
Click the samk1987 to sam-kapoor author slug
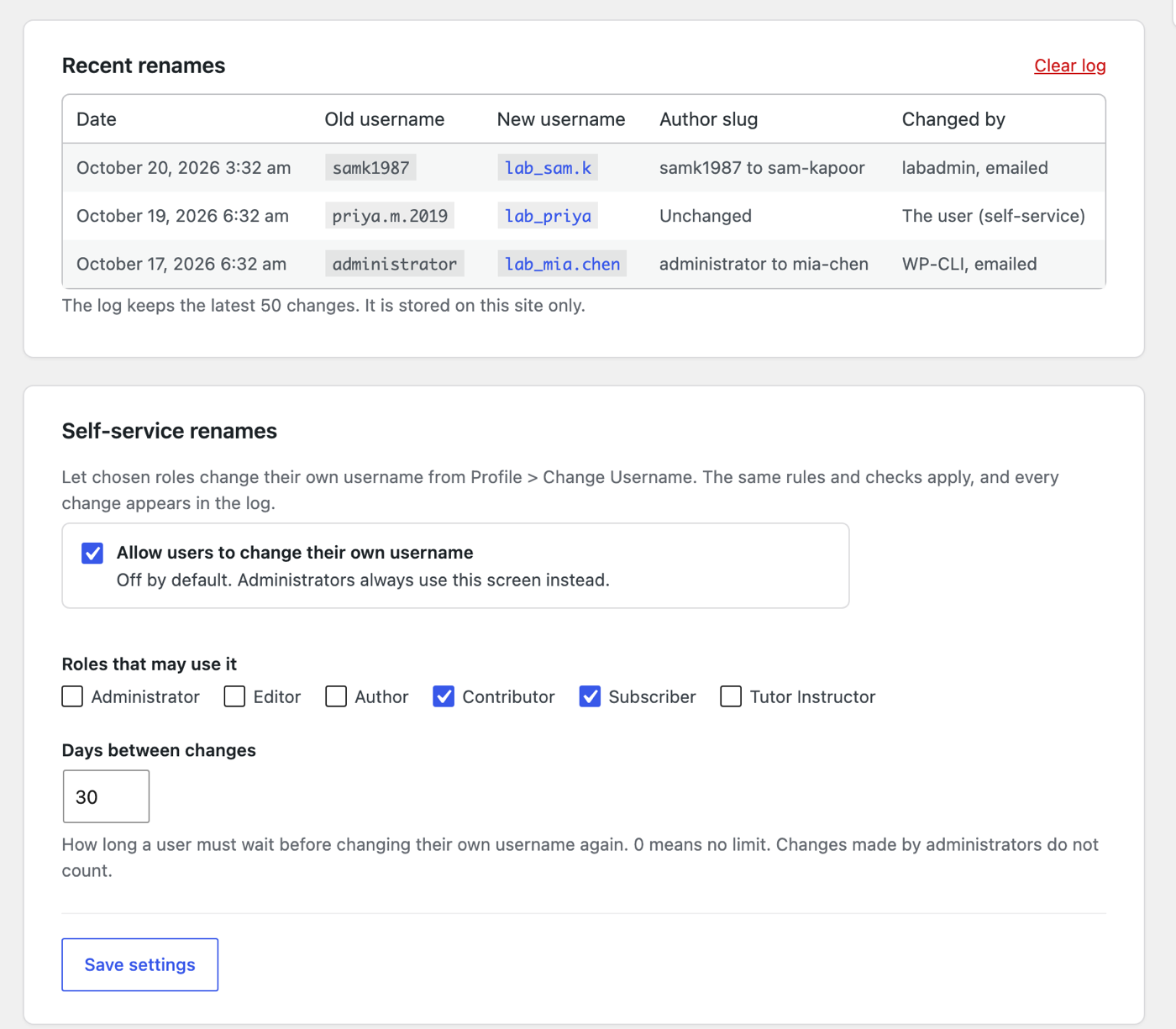[x=762, y=168]
